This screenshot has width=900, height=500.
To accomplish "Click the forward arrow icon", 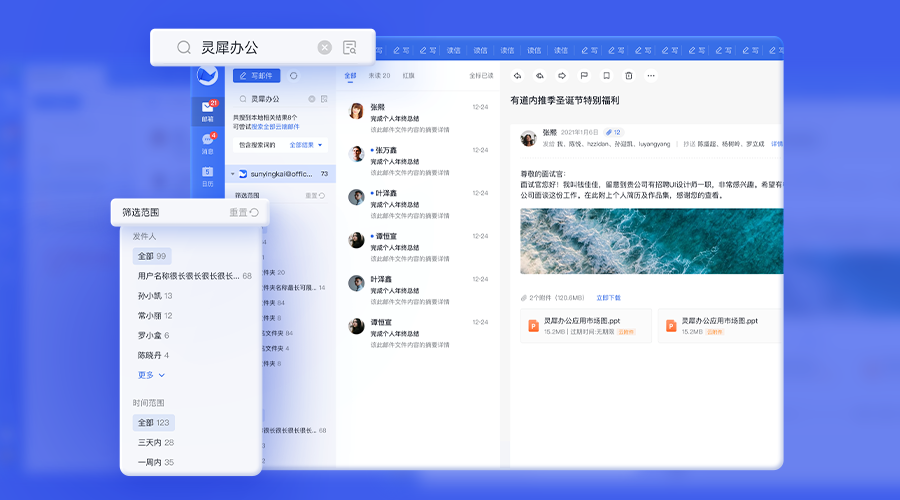I will [562, 76].
